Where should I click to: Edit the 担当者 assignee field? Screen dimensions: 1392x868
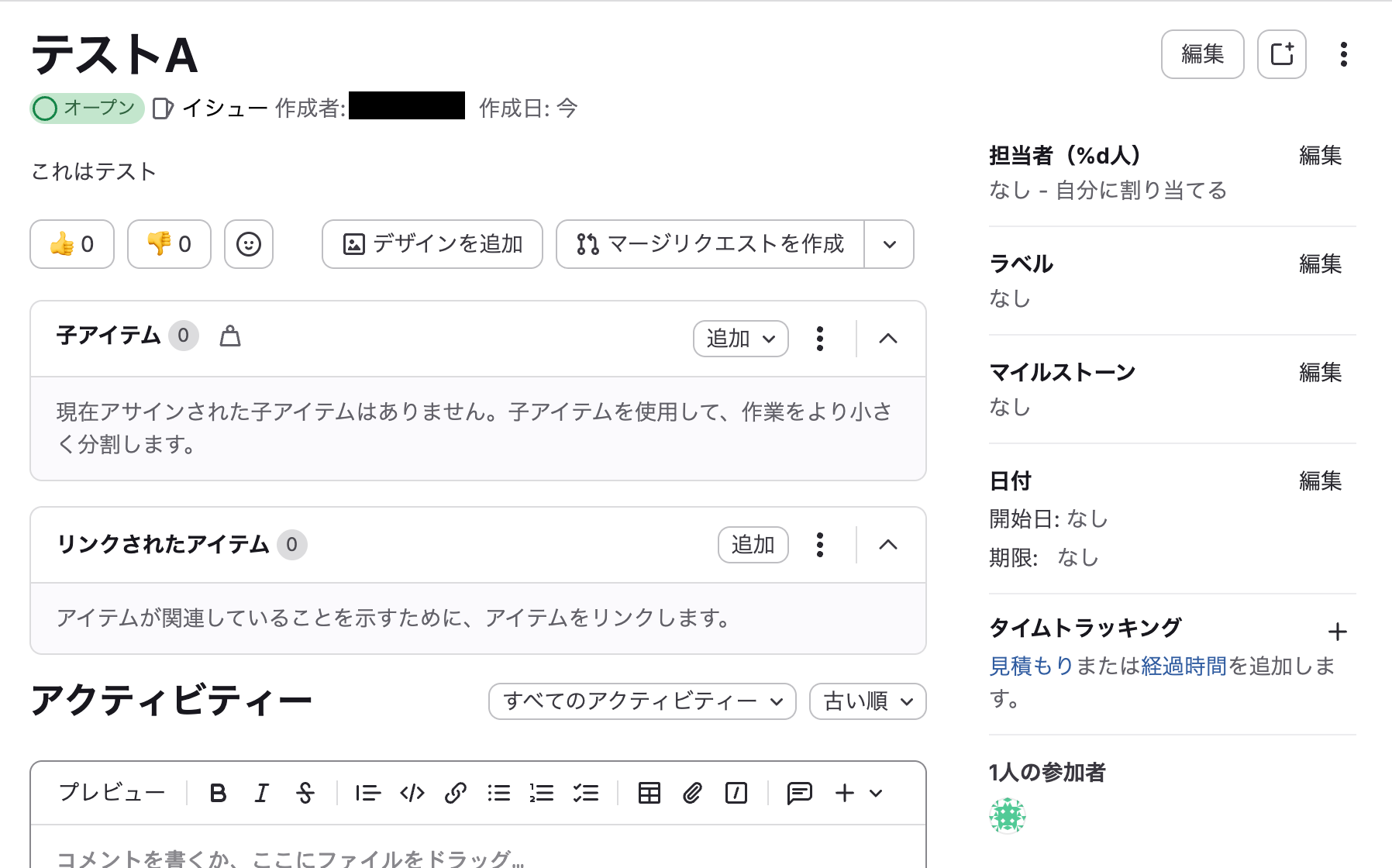pyautogui.click(x=1321, y=156)
